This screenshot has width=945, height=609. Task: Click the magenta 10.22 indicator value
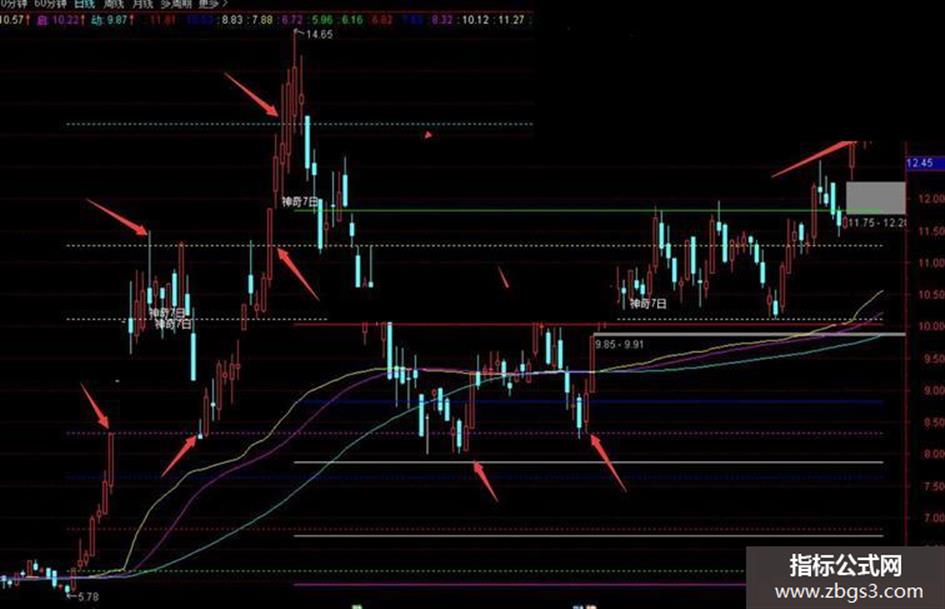coord(65,20)
